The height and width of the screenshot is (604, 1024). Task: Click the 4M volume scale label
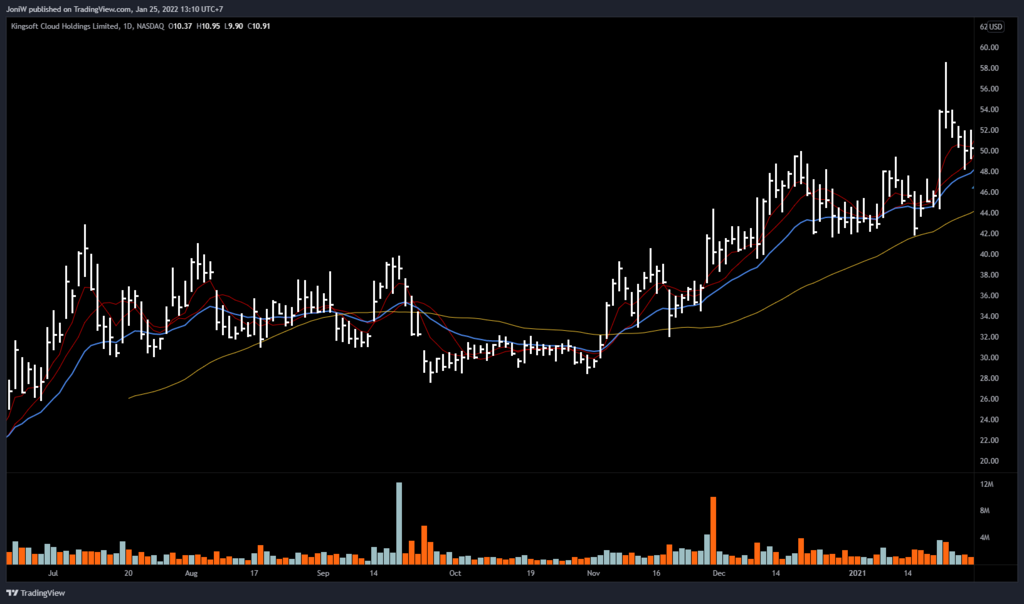[986, 538]
